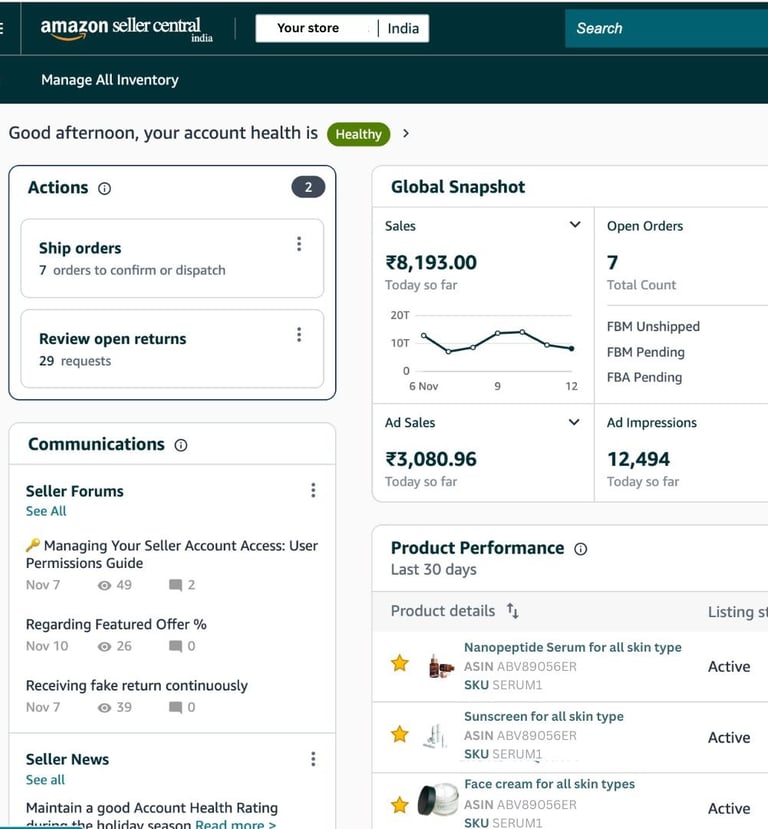This screenshot has height=829, width=768.
Task: Toggle star on Nanopeptide Serum product
Action: click(400, 663)
